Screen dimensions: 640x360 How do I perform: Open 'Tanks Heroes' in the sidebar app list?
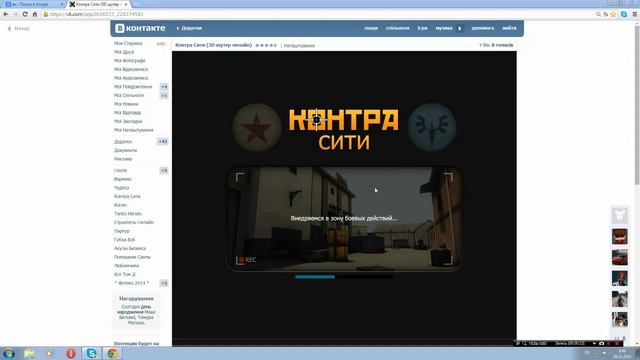pos(128,213)
